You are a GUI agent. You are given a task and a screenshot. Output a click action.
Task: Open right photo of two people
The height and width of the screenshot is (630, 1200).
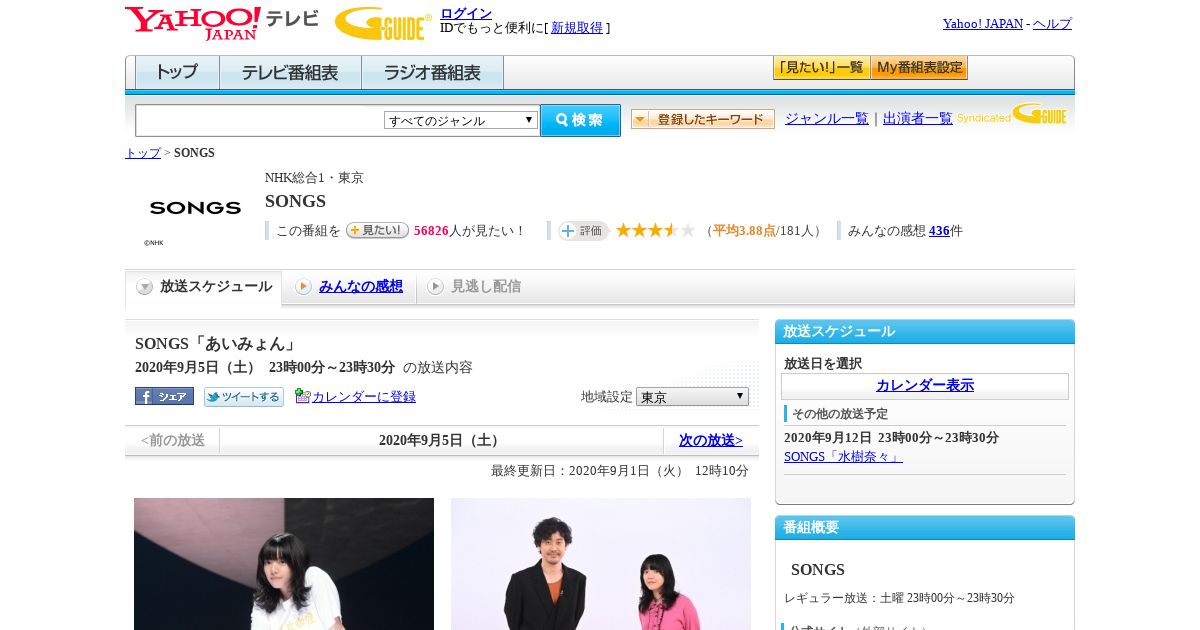pyautogui.click(x=601, y=564)
